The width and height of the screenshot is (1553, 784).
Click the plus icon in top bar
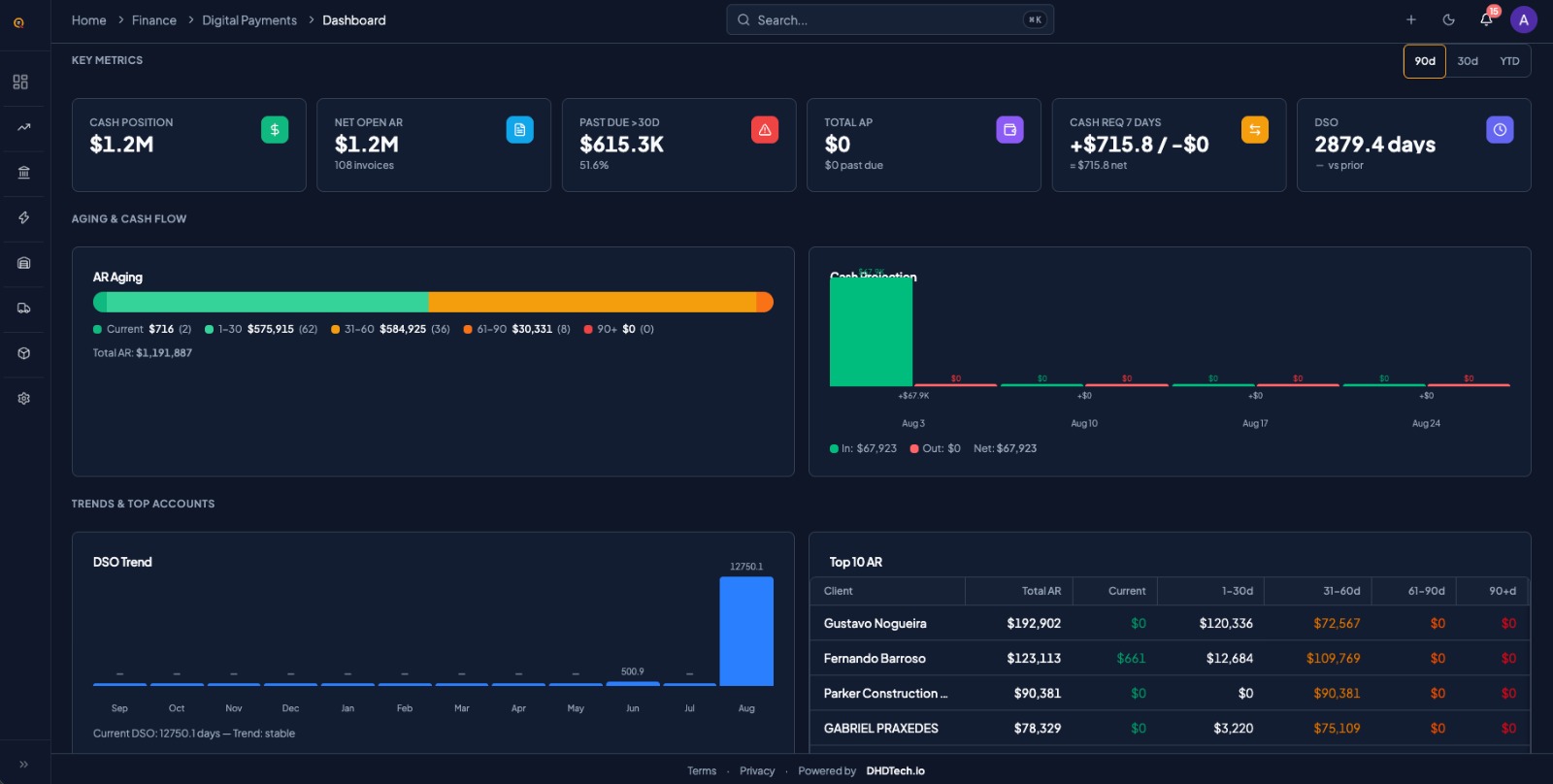click(1411, 19)
